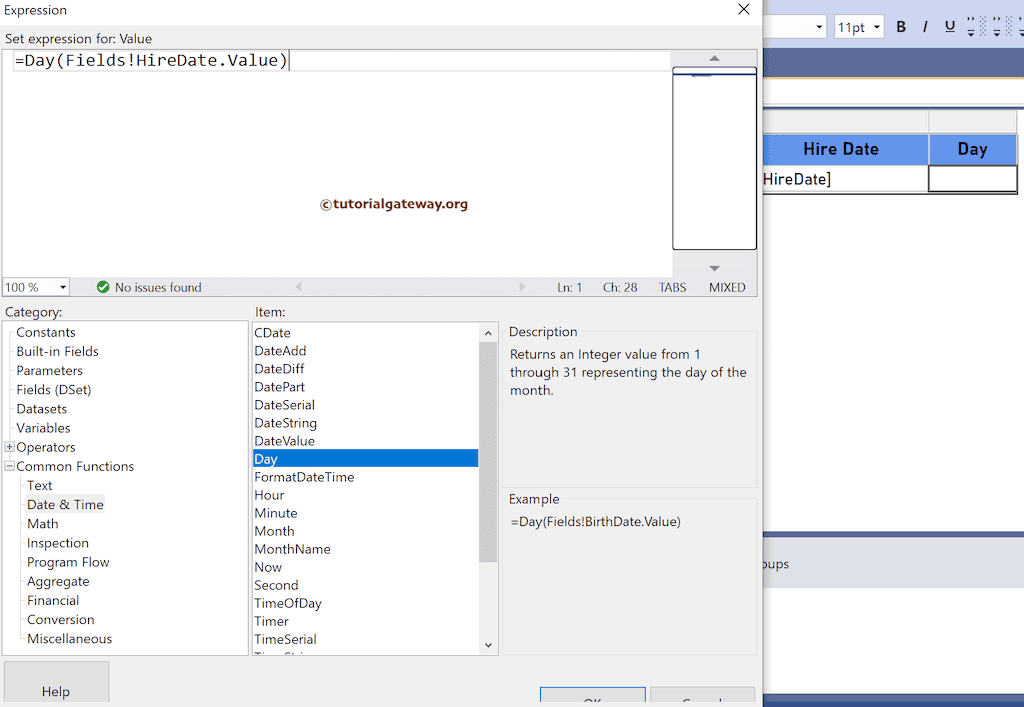Select the Program Flow function category
Image resolution: width=1024 pixels, height=707 pixels.
68,562
